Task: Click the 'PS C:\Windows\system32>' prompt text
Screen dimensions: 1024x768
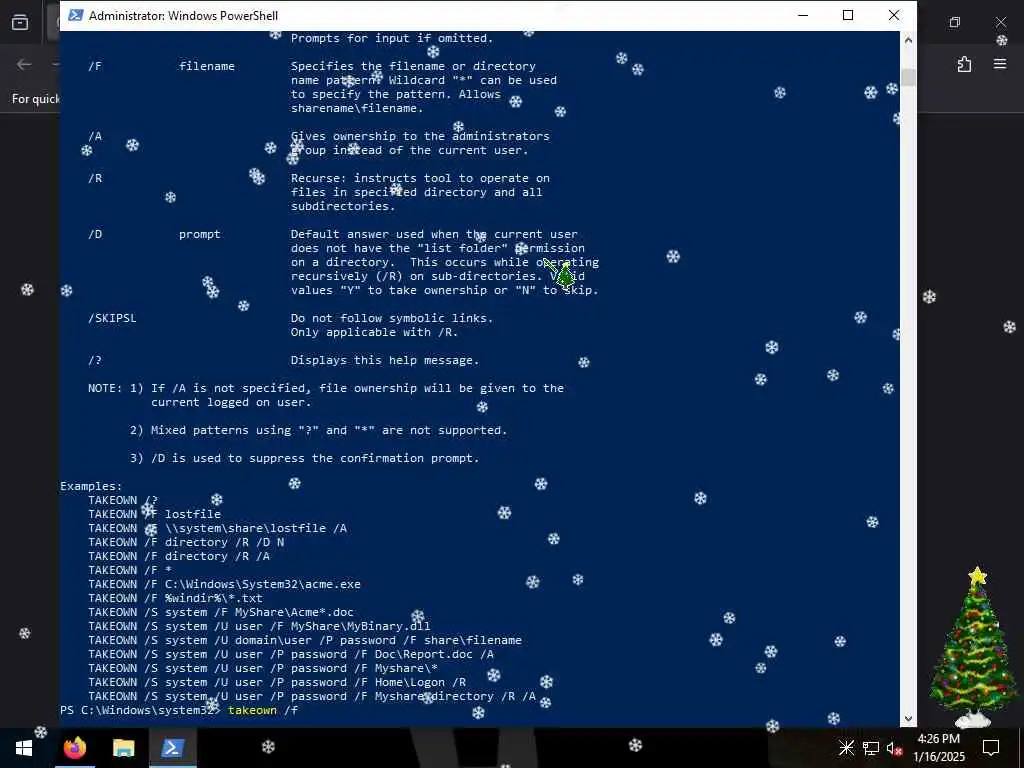Action: (x=140, y=710)
